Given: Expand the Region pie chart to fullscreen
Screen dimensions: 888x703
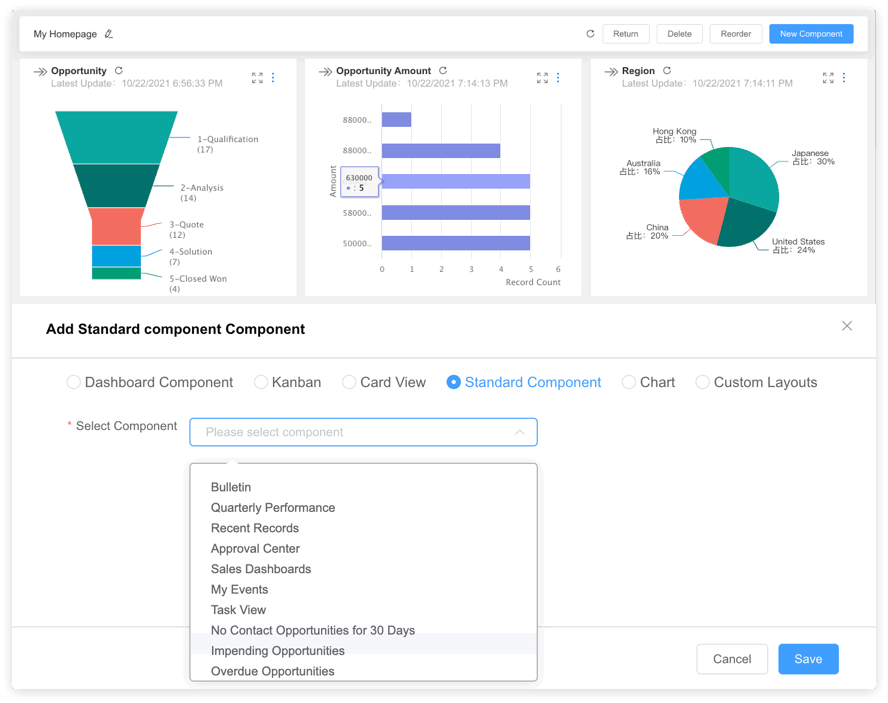Looking at the screenshot, I should click(828, 78).
